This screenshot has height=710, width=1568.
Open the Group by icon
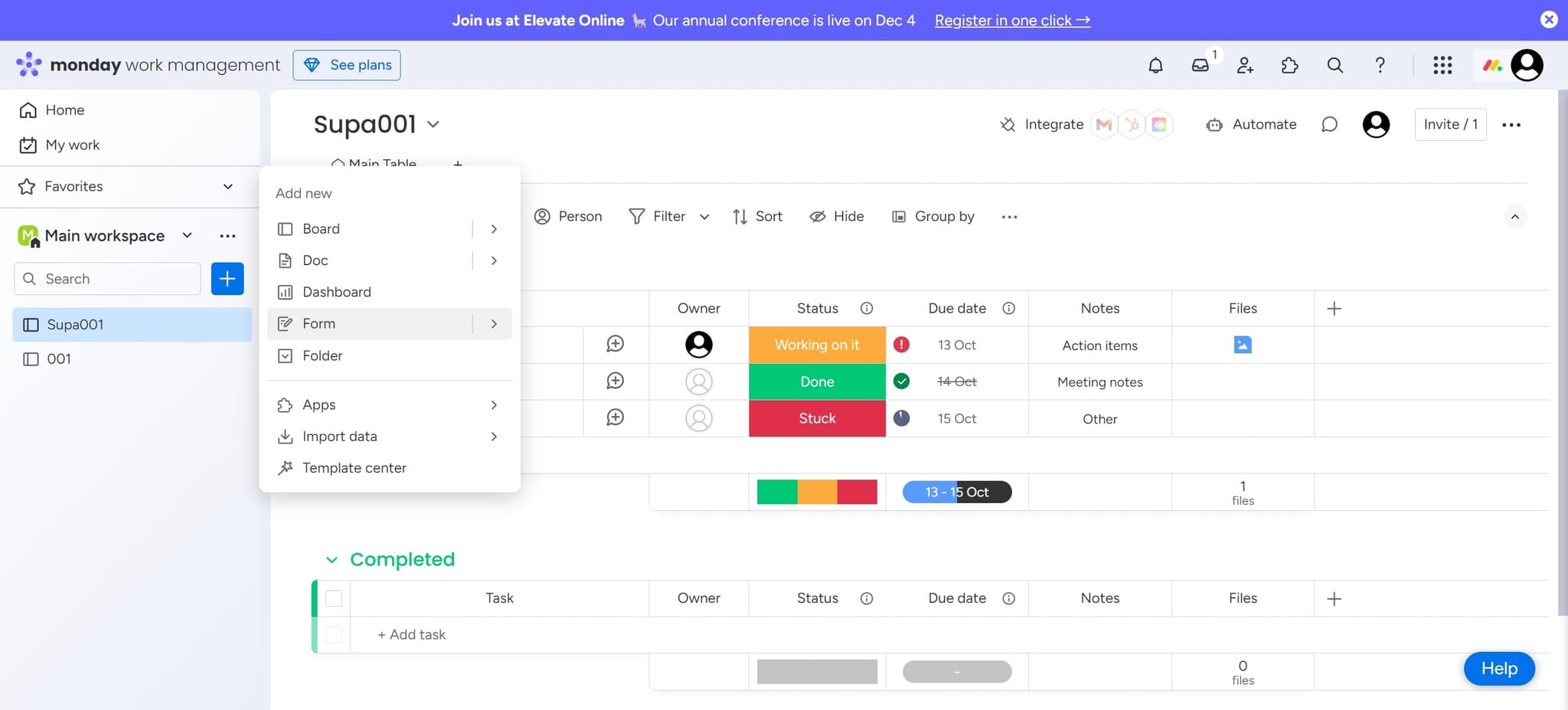pos(899,217)
